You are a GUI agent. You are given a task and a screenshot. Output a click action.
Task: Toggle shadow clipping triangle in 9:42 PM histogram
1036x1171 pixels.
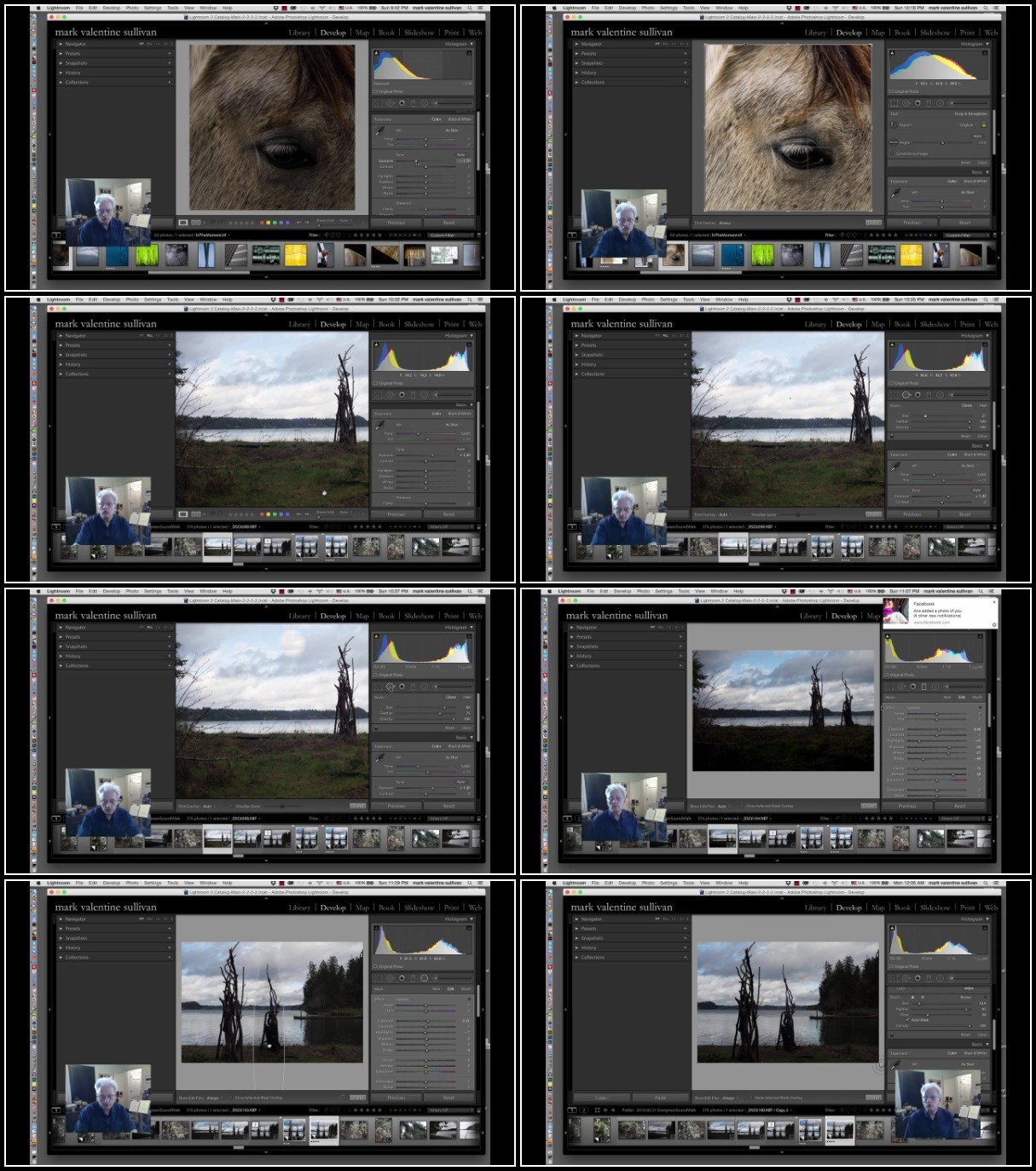tap(376, 53)
